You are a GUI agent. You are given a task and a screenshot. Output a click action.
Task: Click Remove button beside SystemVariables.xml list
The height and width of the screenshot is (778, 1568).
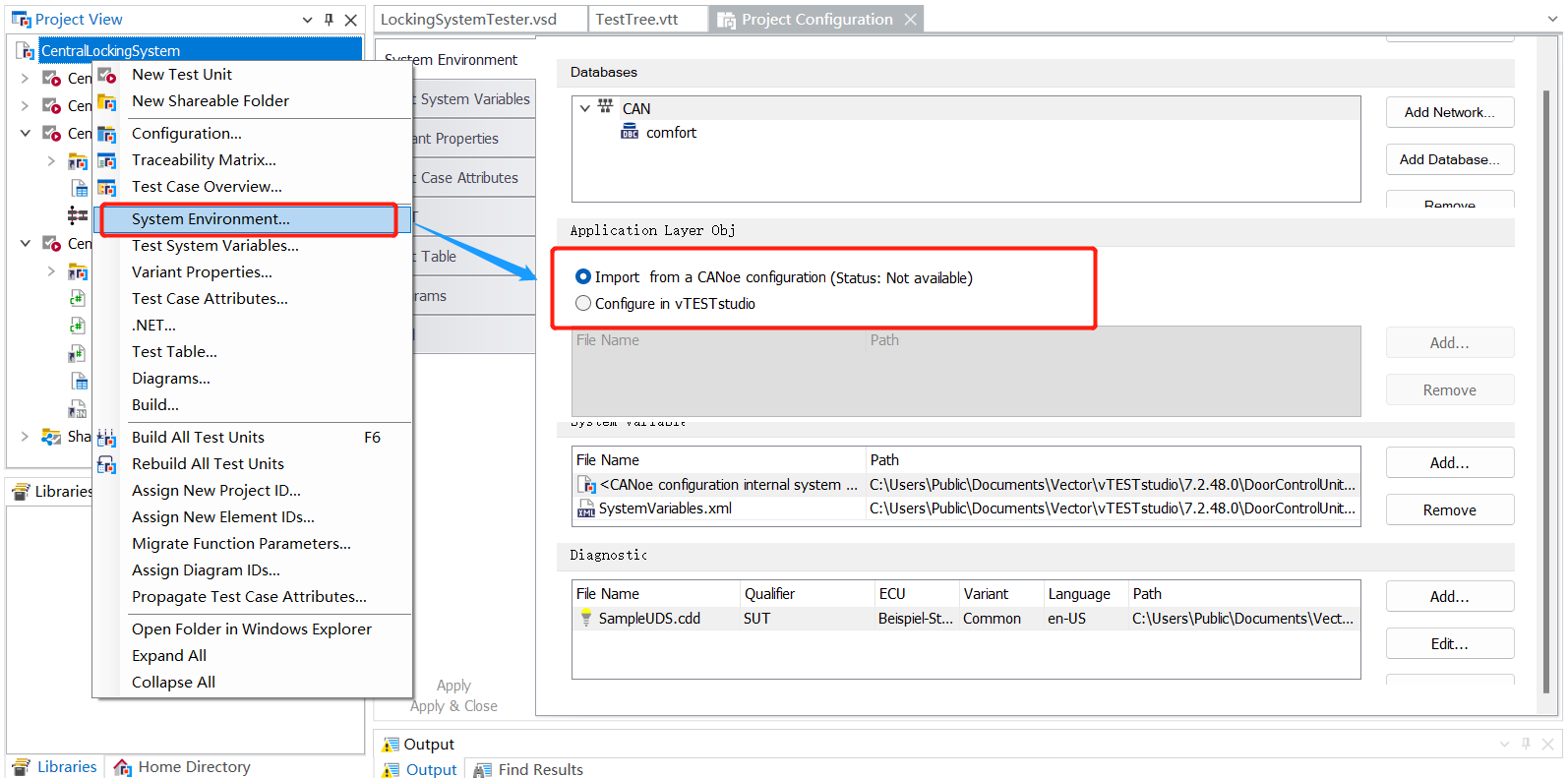tap(1449, 509)
